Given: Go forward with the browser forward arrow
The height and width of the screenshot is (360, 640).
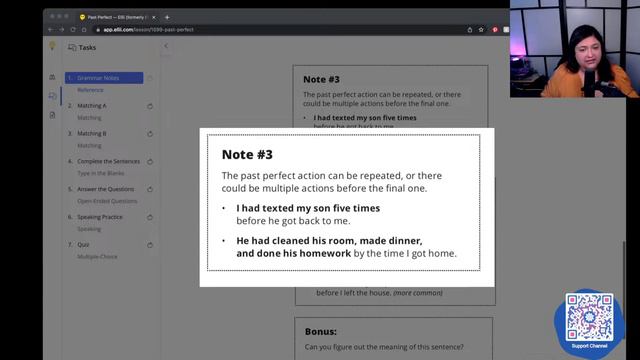Looking at the screenshot, I should pyautogui.click(x=61, y=29).
